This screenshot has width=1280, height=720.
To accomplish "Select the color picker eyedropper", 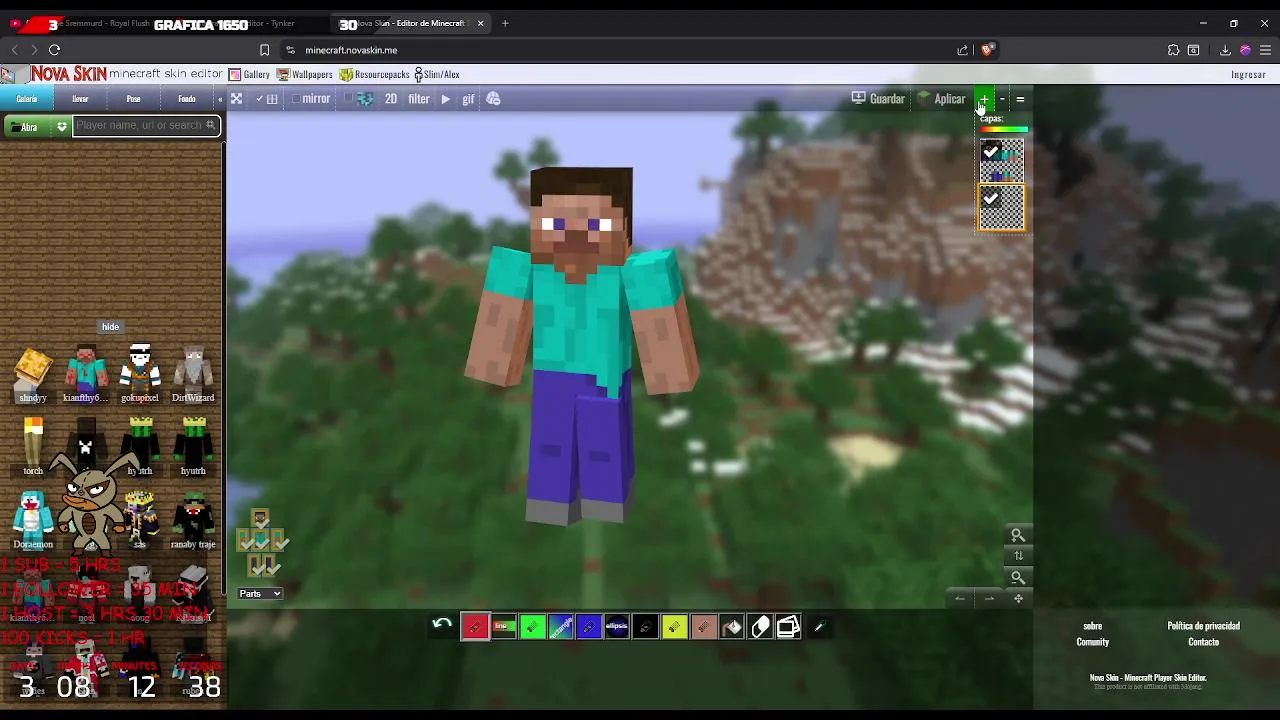I will tap(818, 627).
